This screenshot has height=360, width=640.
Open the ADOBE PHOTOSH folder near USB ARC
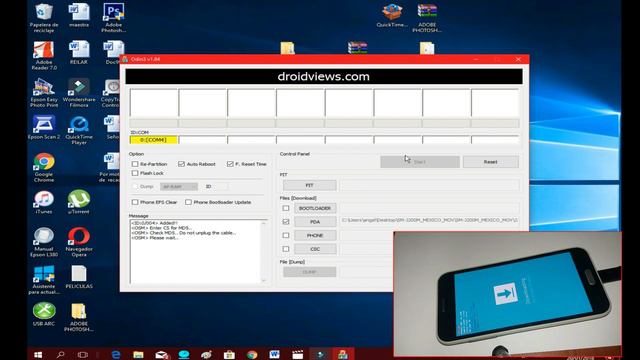pos(79,317)
